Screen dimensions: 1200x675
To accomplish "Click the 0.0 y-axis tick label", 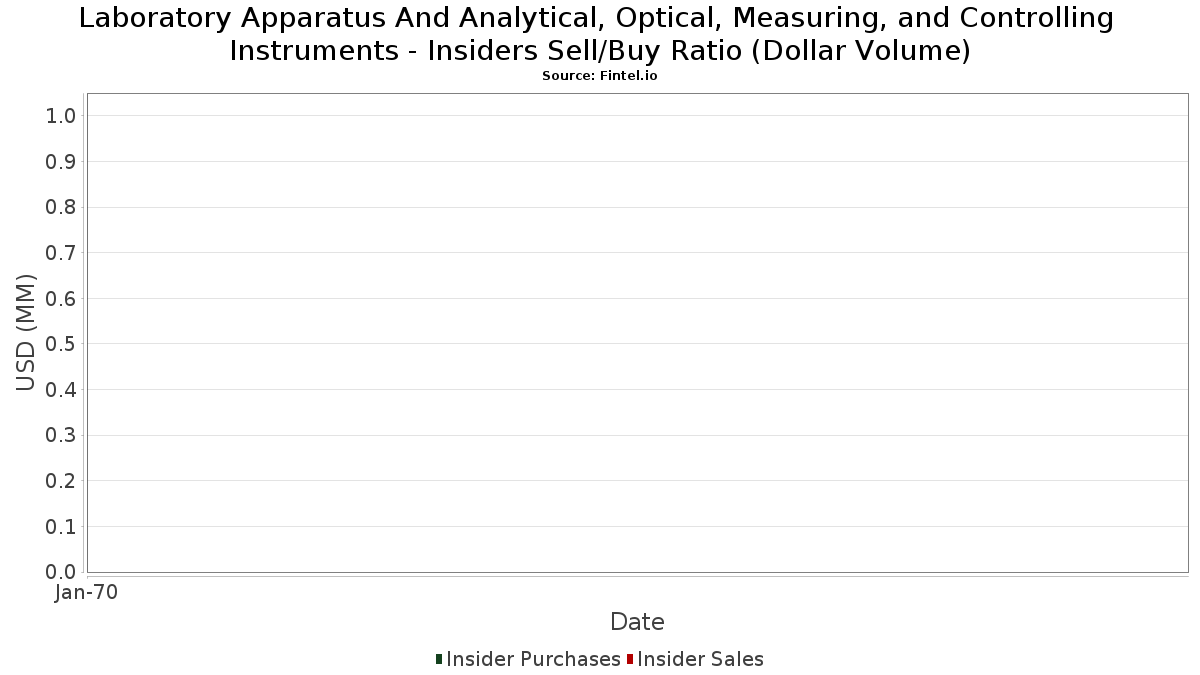I will coord(61,572).
